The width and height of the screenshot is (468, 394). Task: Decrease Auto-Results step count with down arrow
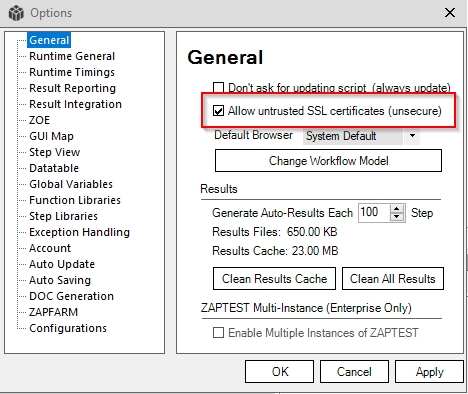tap(397, 217)
